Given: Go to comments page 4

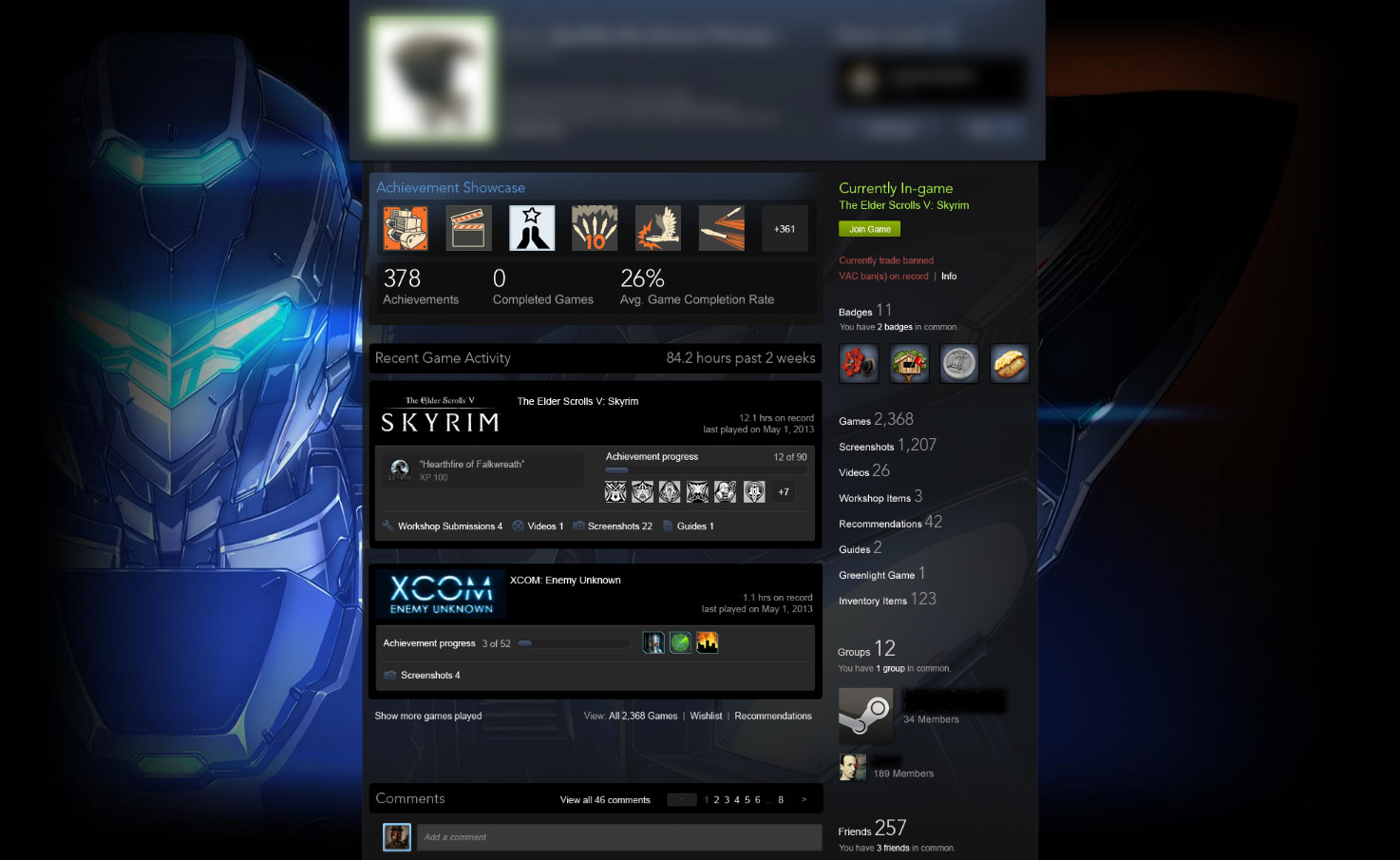Looking at the screenshot, I should coord(737,800).
